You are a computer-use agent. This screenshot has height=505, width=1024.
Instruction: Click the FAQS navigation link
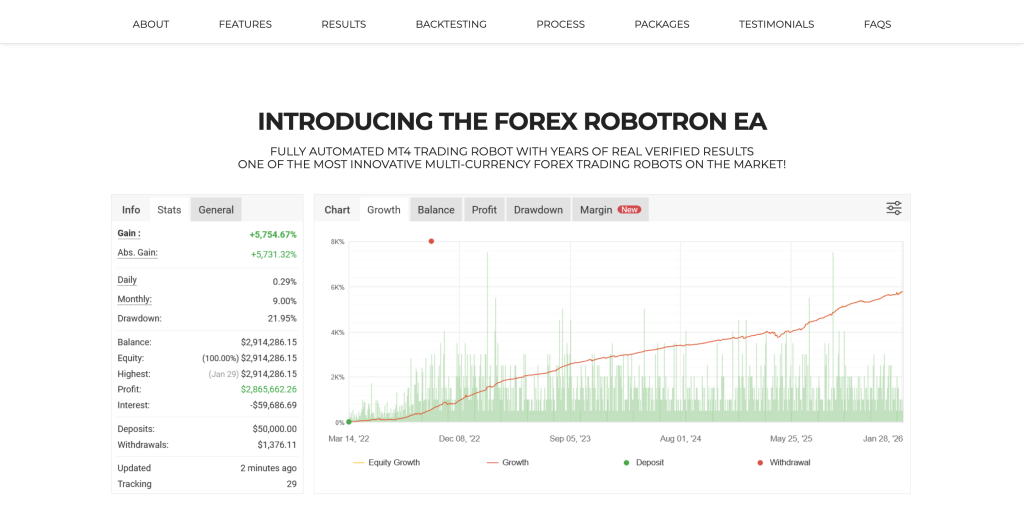(877, 24)
